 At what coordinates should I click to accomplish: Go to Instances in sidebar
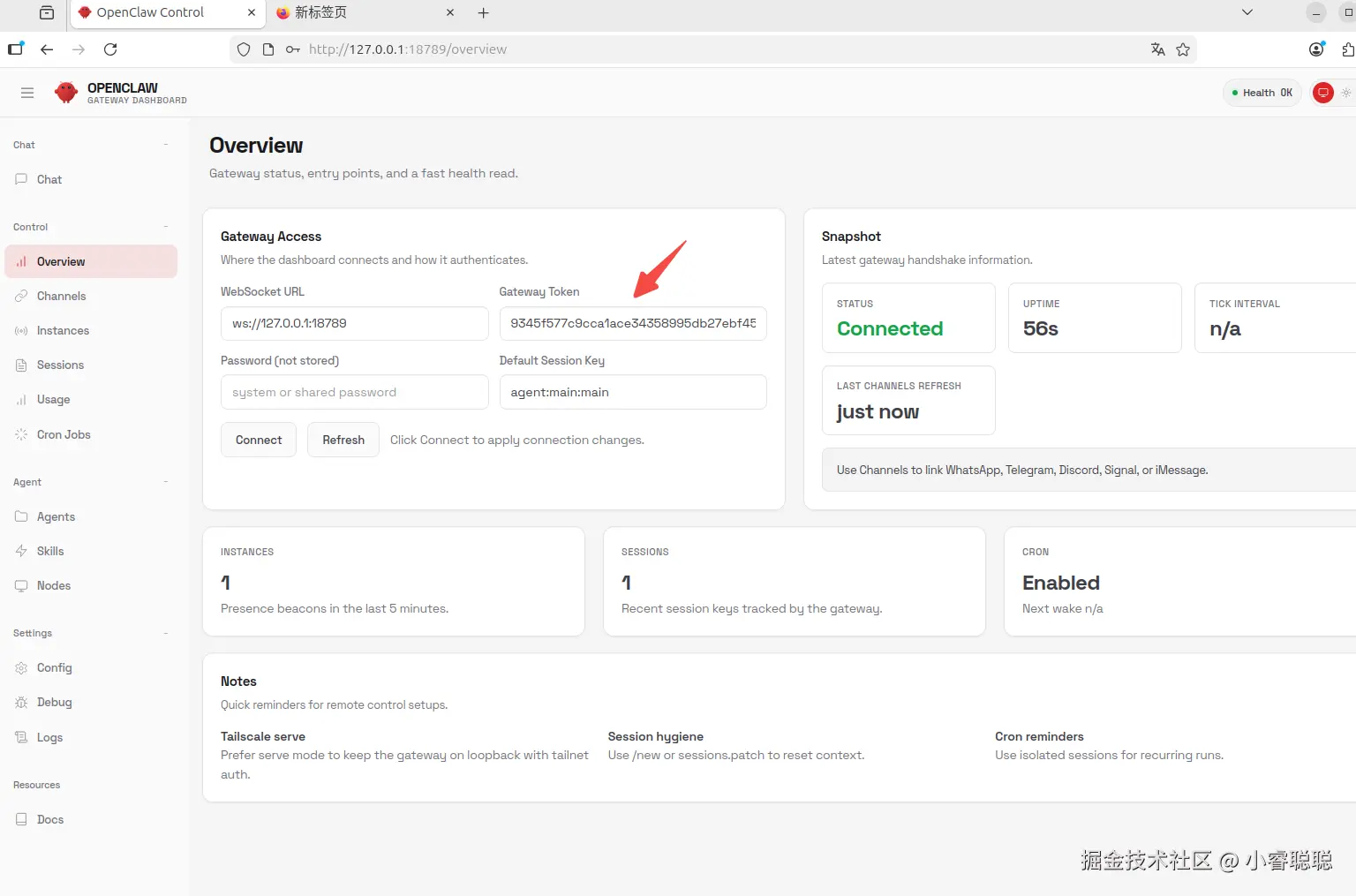[91, 330]
